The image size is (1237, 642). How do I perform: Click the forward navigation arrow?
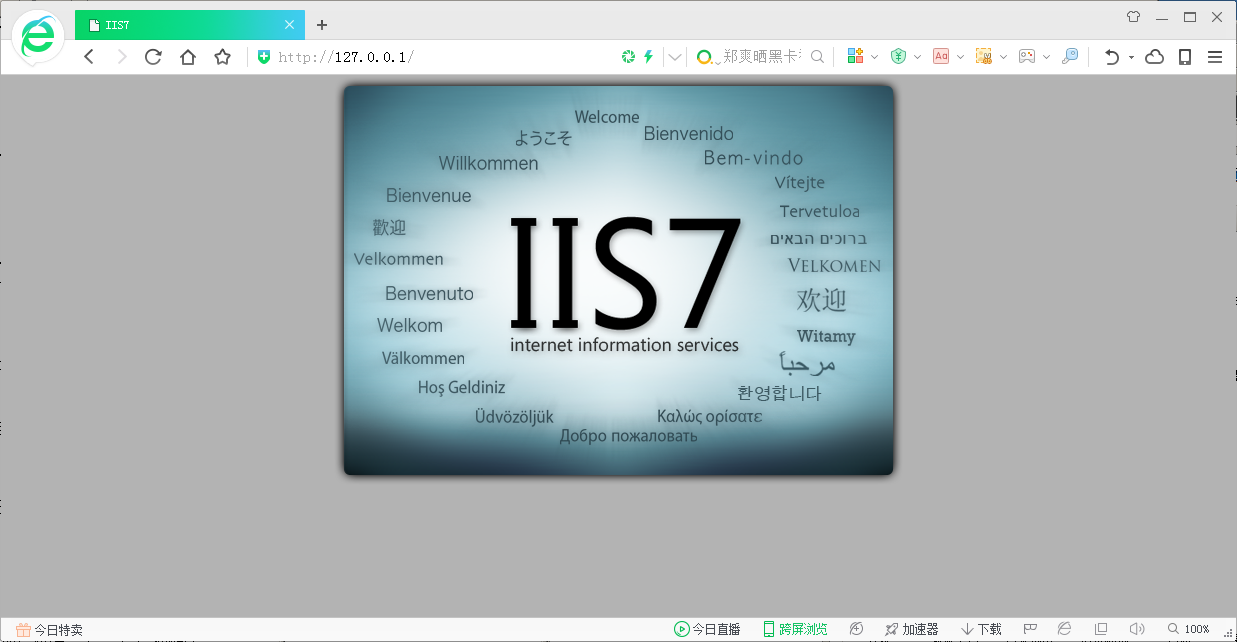(x=122, y=57)
